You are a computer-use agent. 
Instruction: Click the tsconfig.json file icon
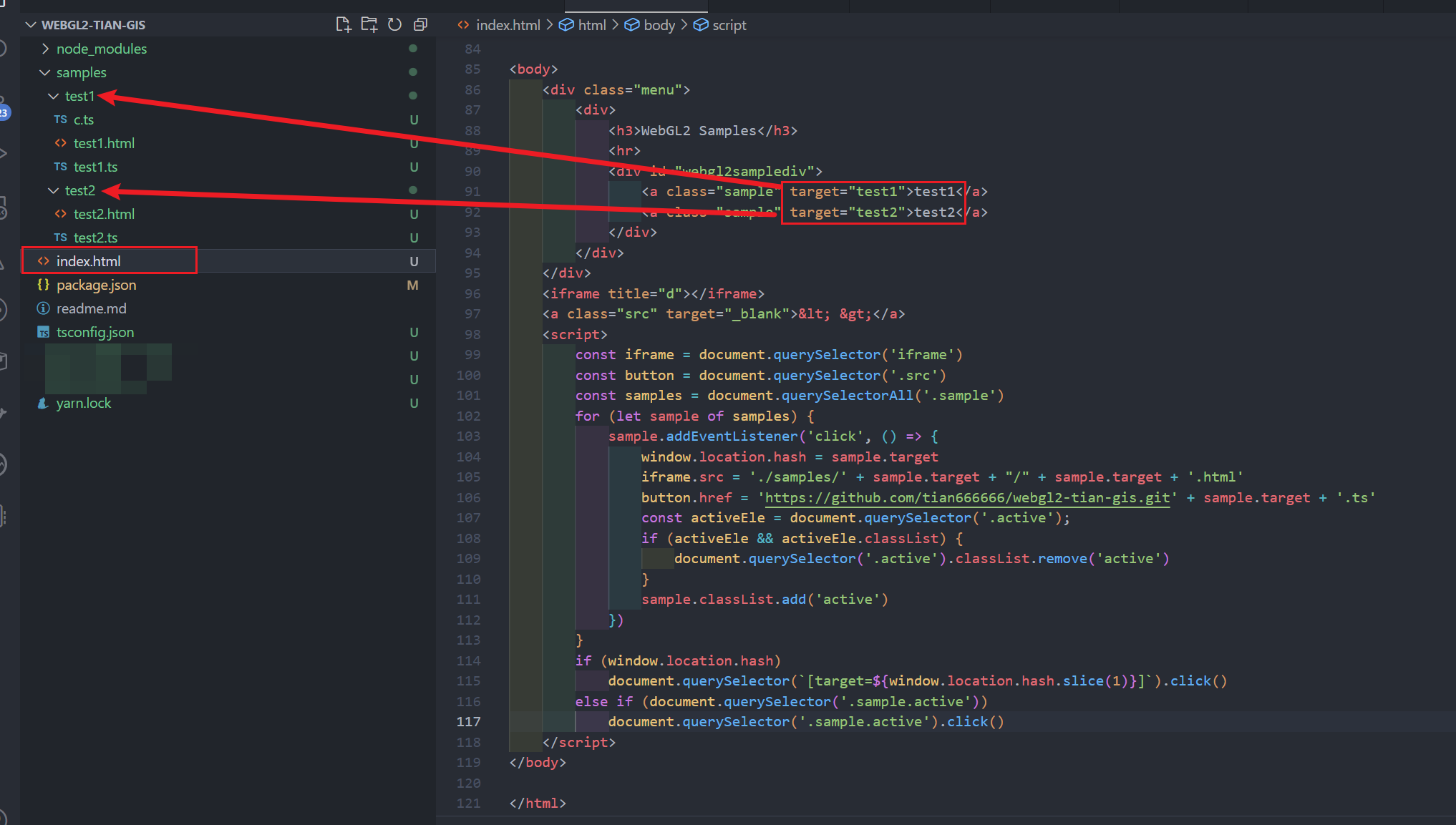tap(44, 332)
